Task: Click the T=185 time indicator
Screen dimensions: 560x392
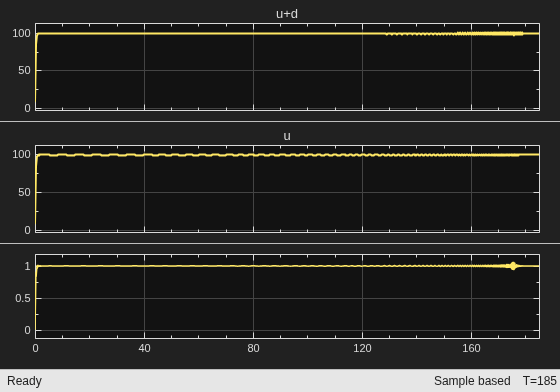Action: tap(539, 381)
